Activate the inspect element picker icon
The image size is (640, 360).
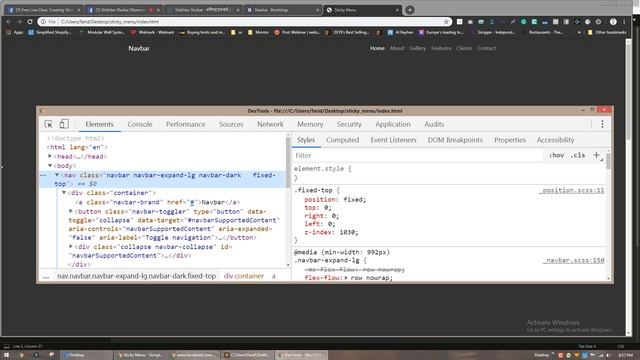pyautogui.click(x=49, y=124)
